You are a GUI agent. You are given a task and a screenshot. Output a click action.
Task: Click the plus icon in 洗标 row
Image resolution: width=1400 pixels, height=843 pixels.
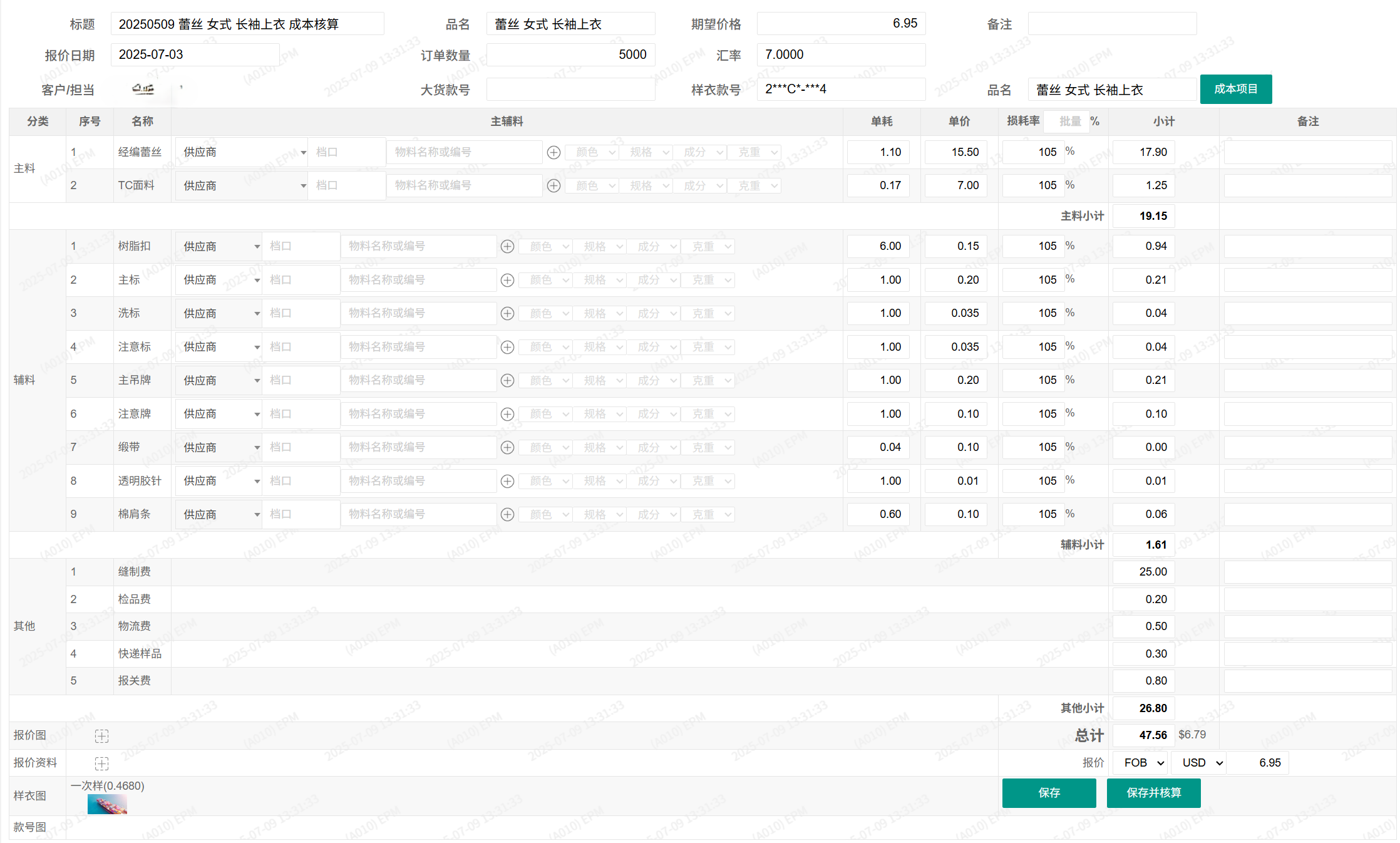tap(507, 313)
